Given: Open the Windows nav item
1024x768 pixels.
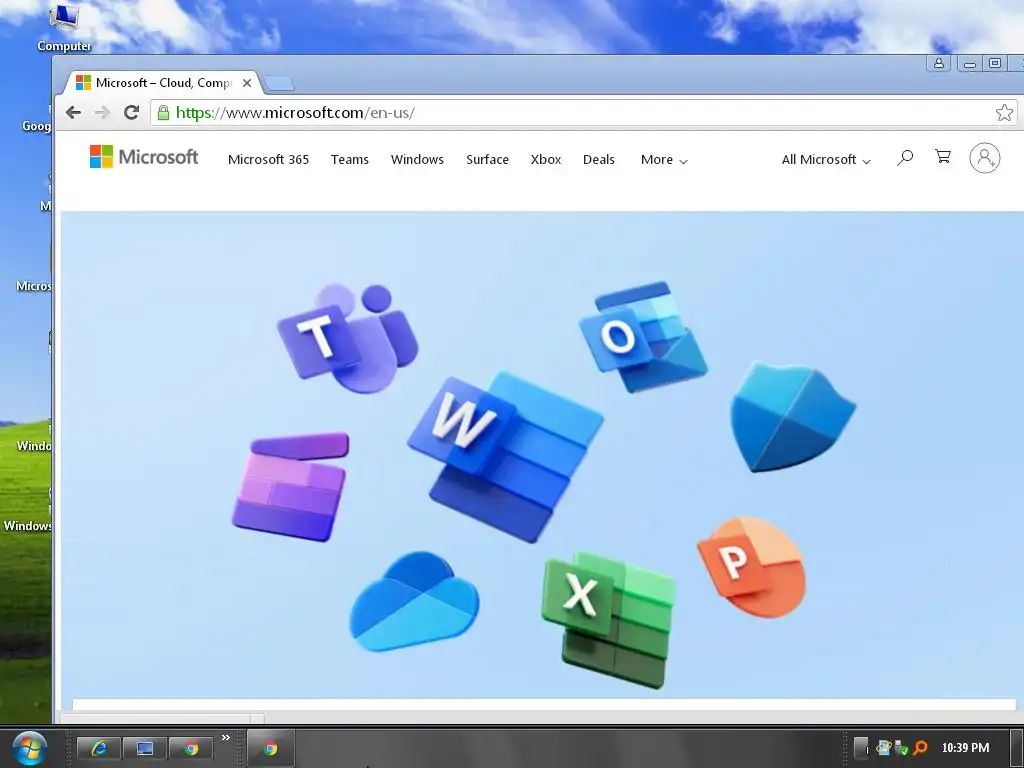Looking at the screenshot, I should 417,159.
